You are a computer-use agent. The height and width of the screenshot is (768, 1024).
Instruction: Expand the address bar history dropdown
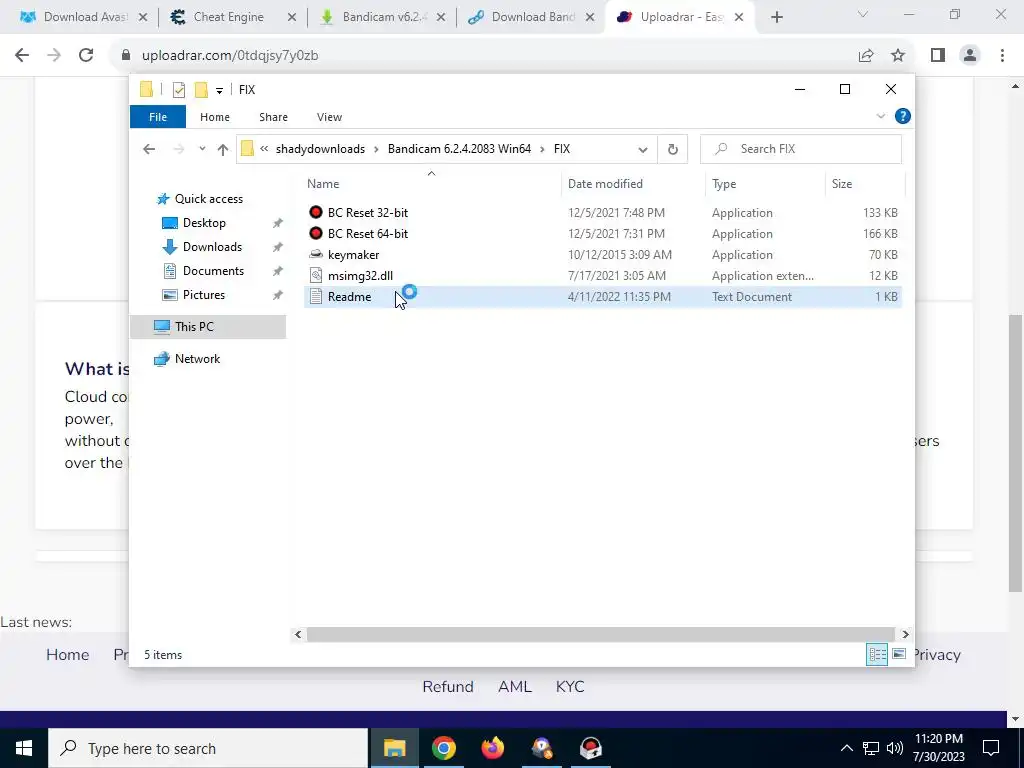(643, 150)
